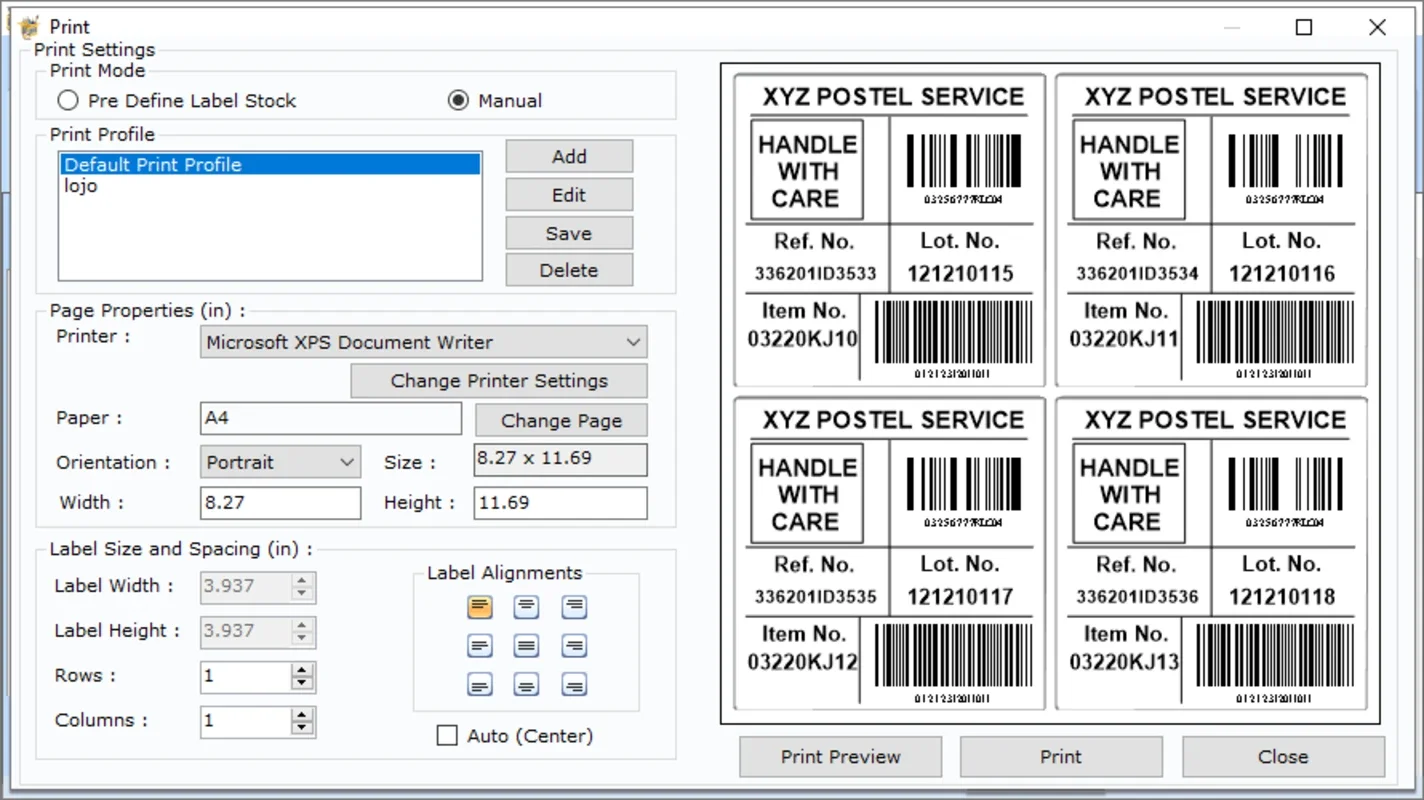Click the Size field 8.27 x 11.69
The height and width of the screenshot is (800, 1424).
[560, 459]
